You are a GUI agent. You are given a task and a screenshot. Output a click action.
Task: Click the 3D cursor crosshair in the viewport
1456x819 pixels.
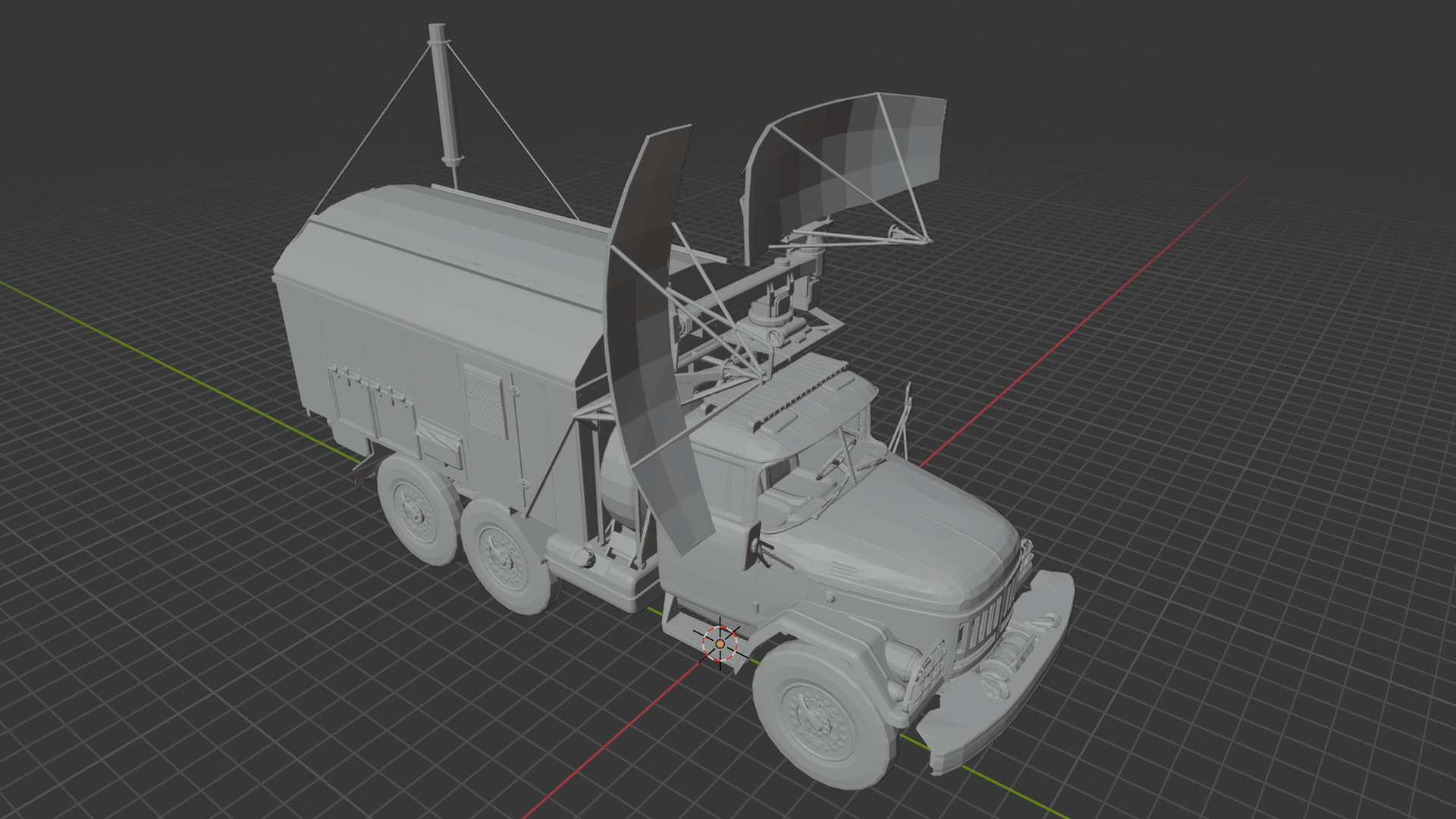pos(720,643)
